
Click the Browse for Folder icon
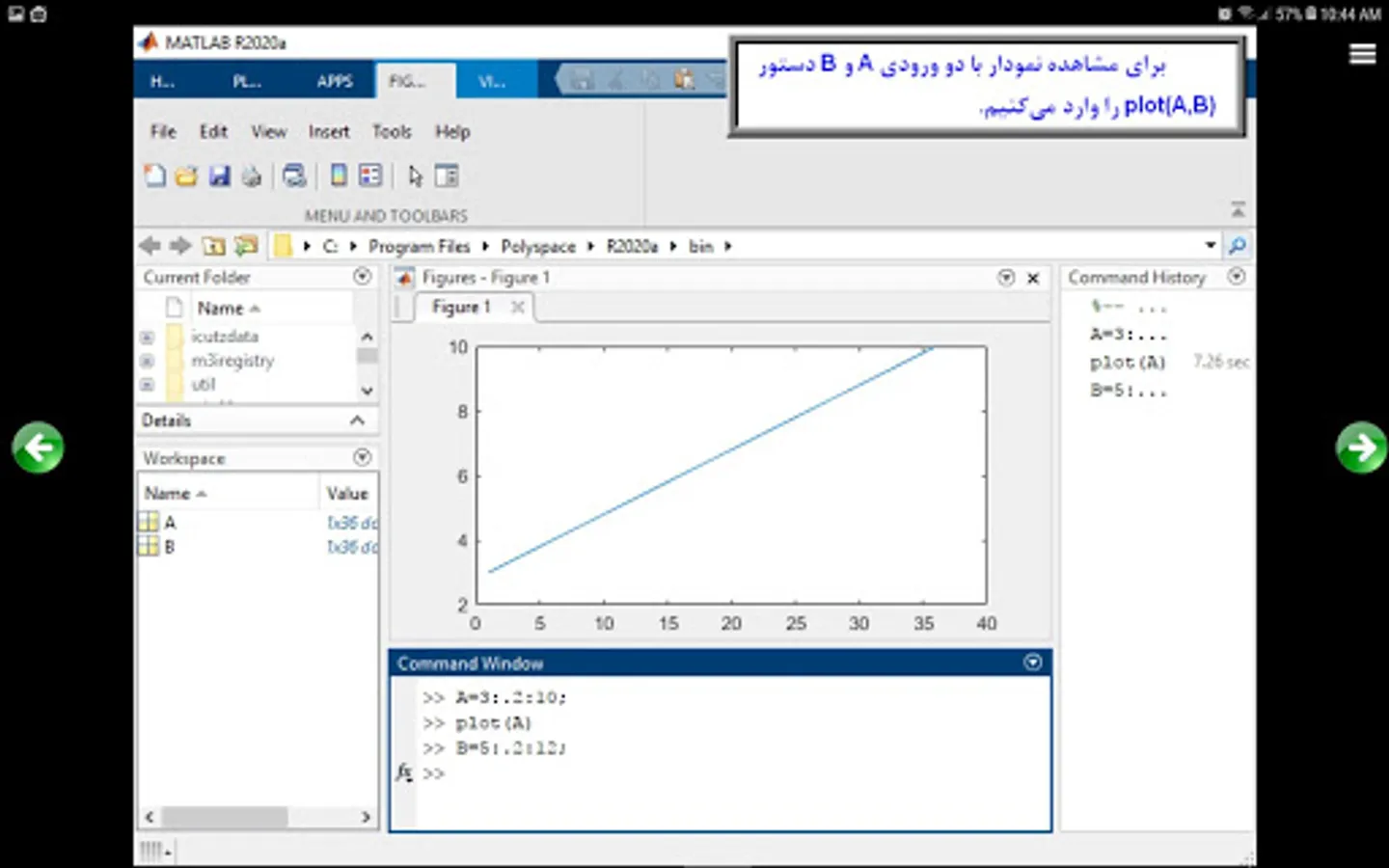click(x=246, y=246)
